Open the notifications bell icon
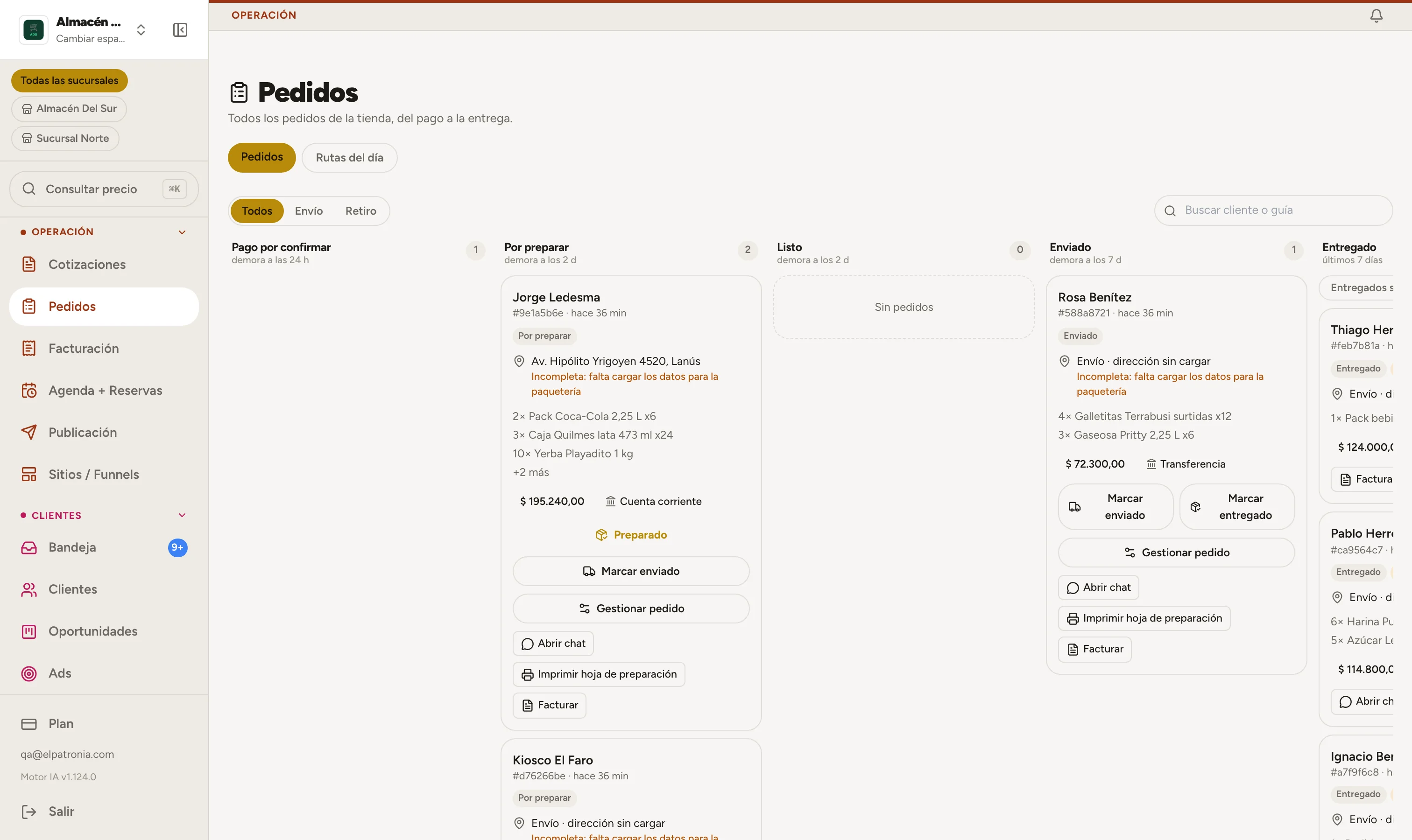Viewport: 1412px width, 840px height. (1376, 15)
